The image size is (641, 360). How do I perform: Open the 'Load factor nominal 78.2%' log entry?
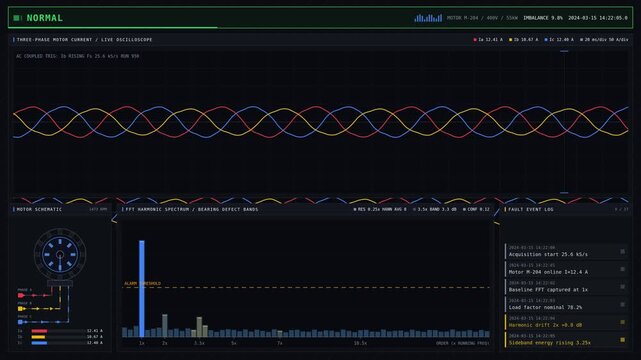click(566, 304)
